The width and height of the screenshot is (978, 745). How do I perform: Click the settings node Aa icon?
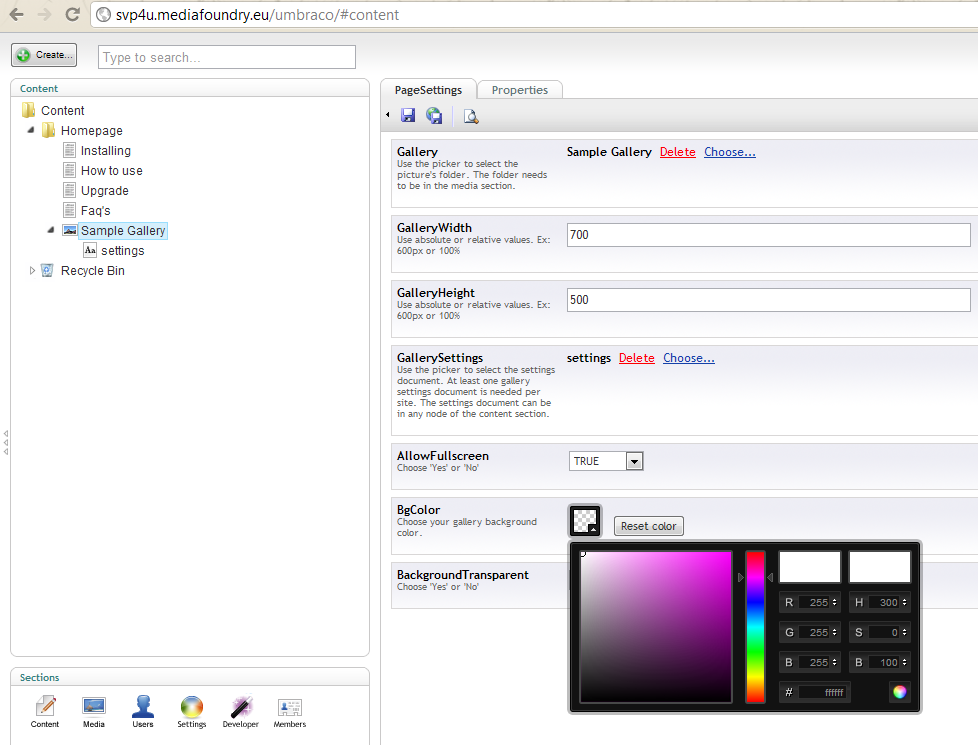click(x=90, y=250)
